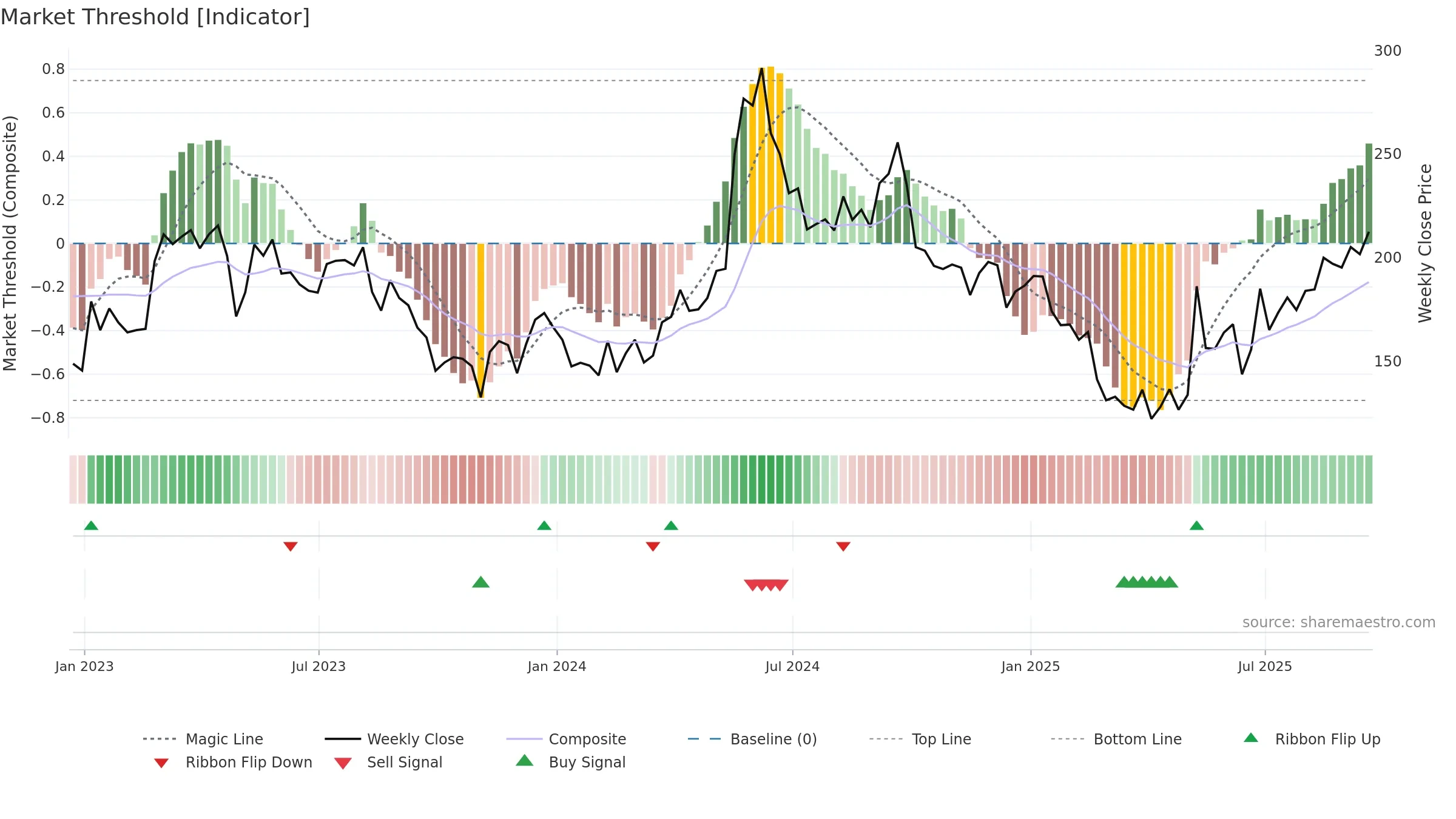
Task: Toggle the Magic Line legend entry
Action: click(x=203, y=739)
